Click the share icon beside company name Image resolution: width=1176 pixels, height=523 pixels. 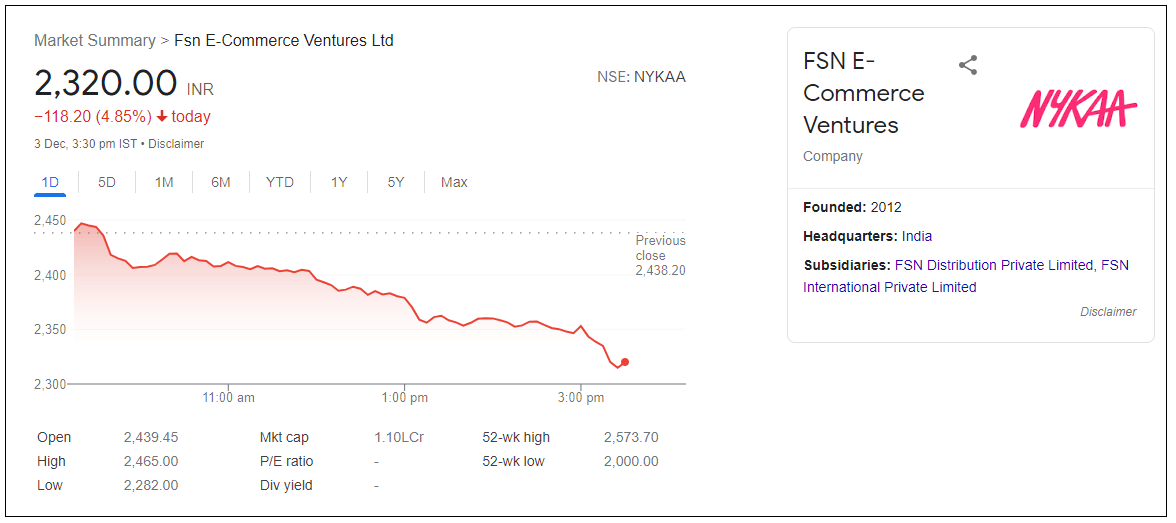pyautogui.click(x=967, y=66)
